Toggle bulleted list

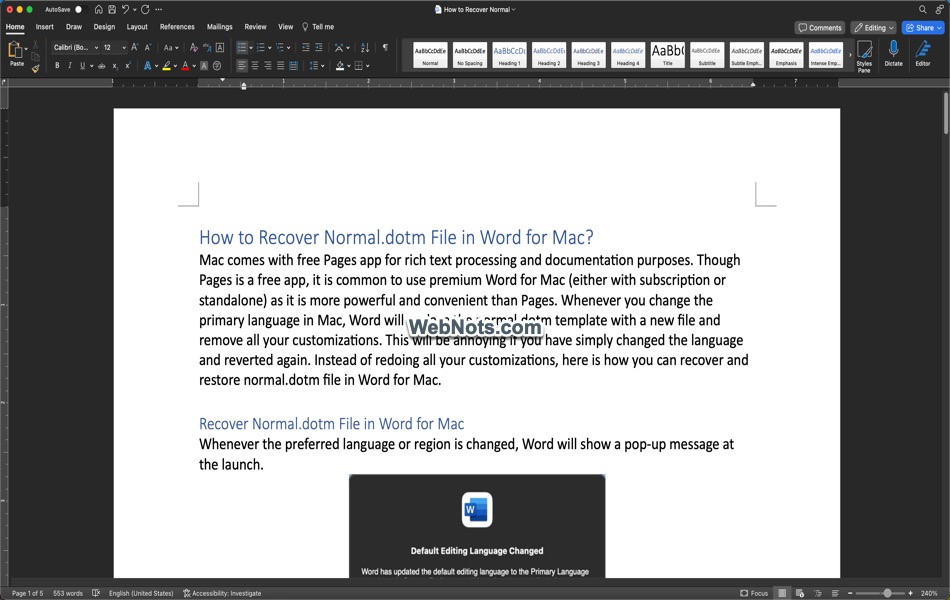[x=242, y=47]
